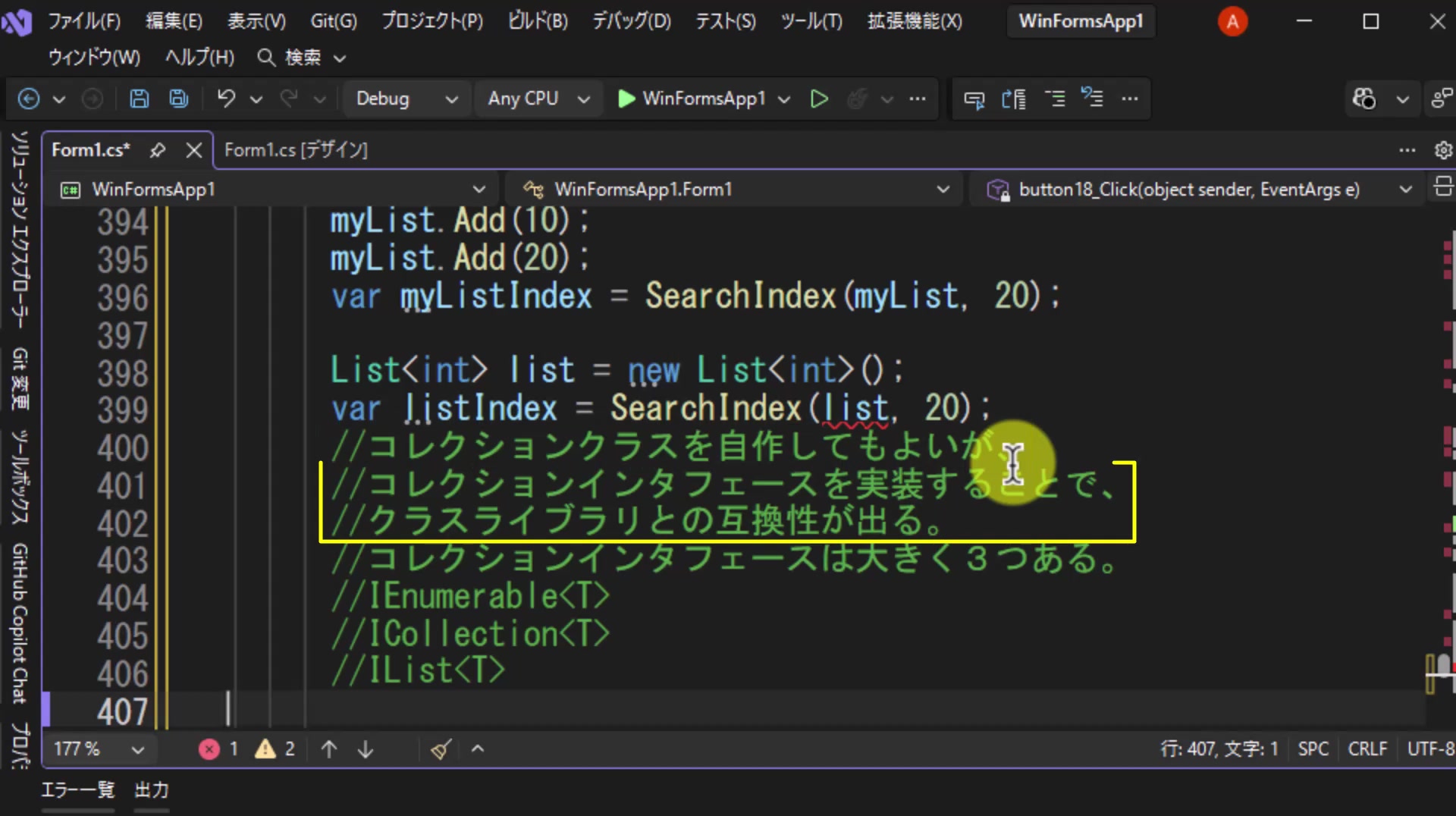1456x816 pixels.
Task: Go to next issue down arrow
Action: tap(366, 749)
